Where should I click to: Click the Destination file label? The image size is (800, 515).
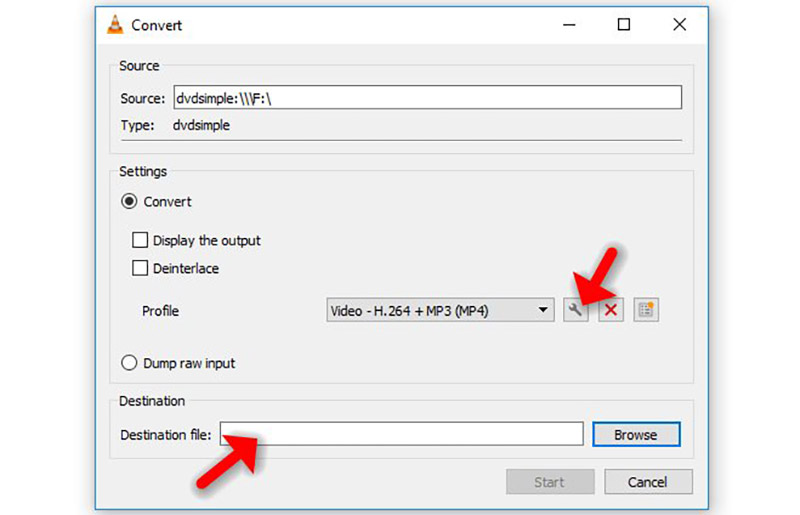pos(166,435)
